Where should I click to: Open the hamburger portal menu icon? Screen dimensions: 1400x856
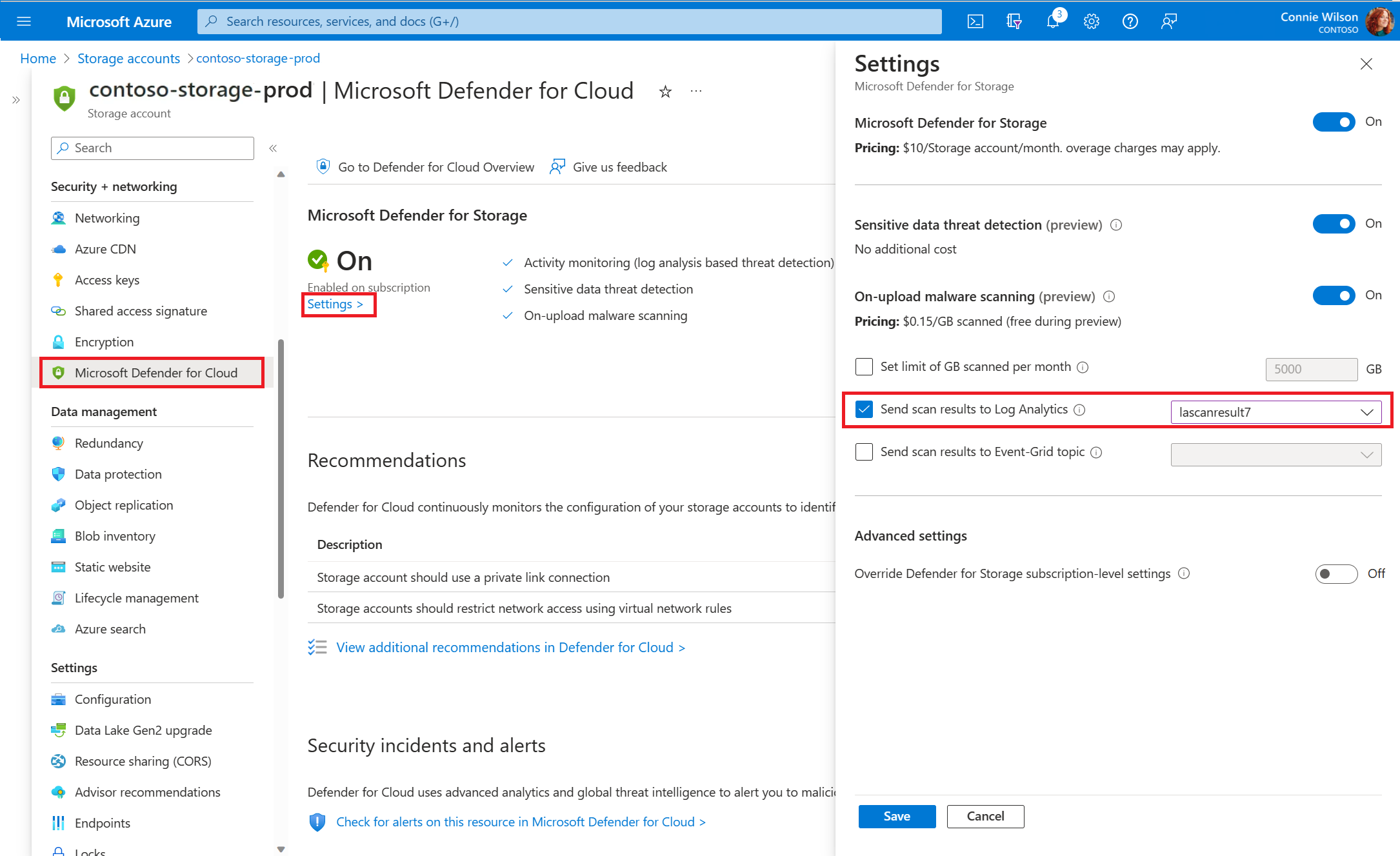click(24, 21)
